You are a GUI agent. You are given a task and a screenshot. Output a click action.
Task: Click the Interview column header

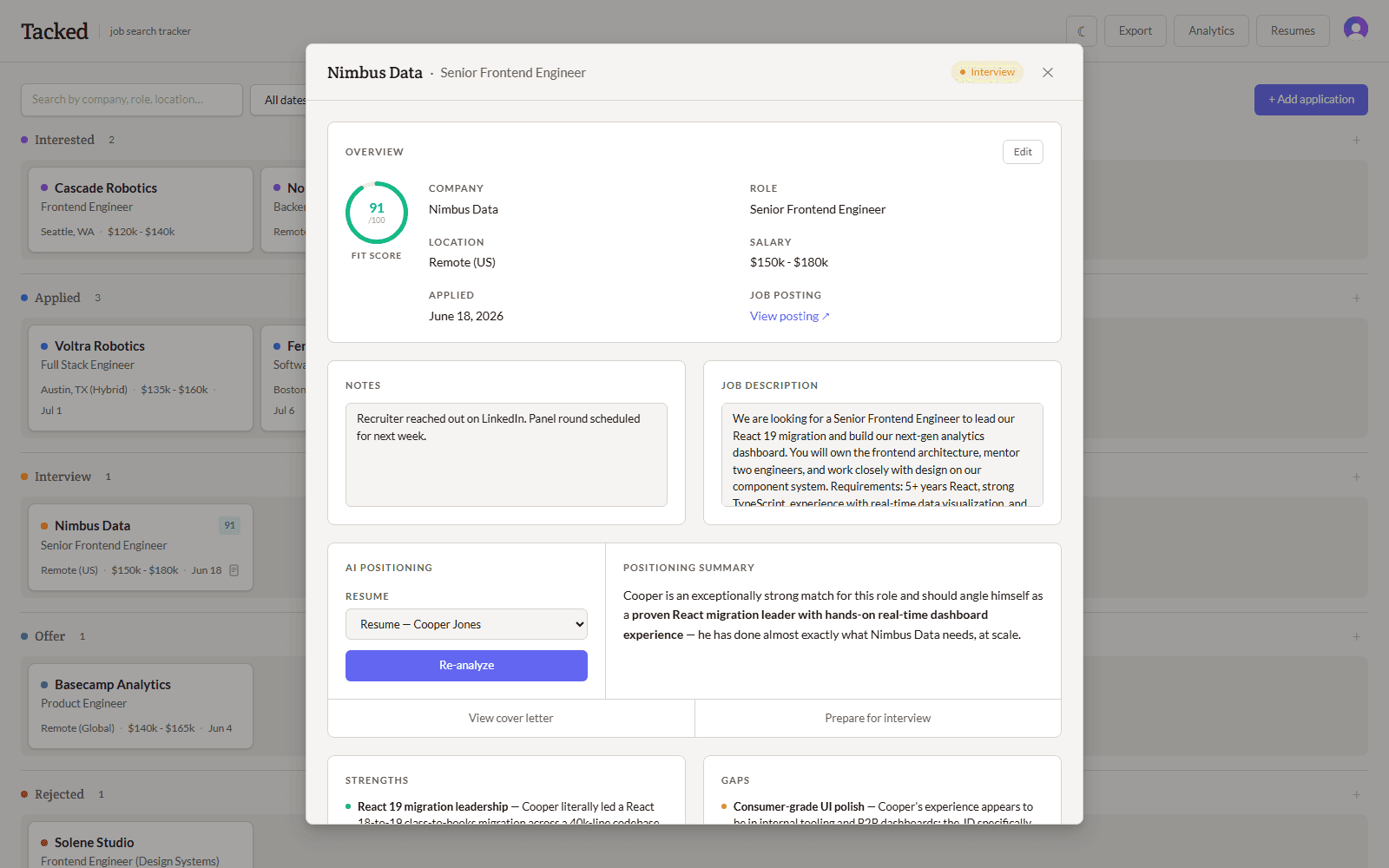click(x=63, y=477)
